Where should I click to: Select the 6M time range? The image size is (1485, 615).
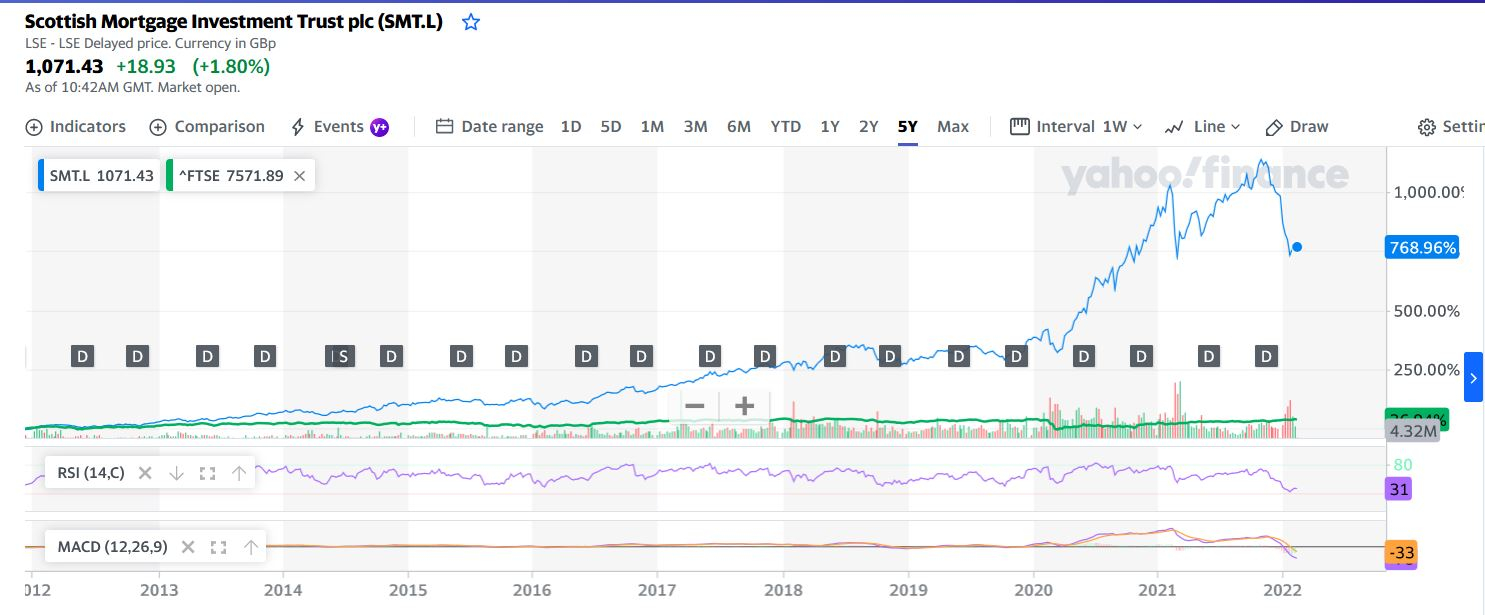pos(739,127)
